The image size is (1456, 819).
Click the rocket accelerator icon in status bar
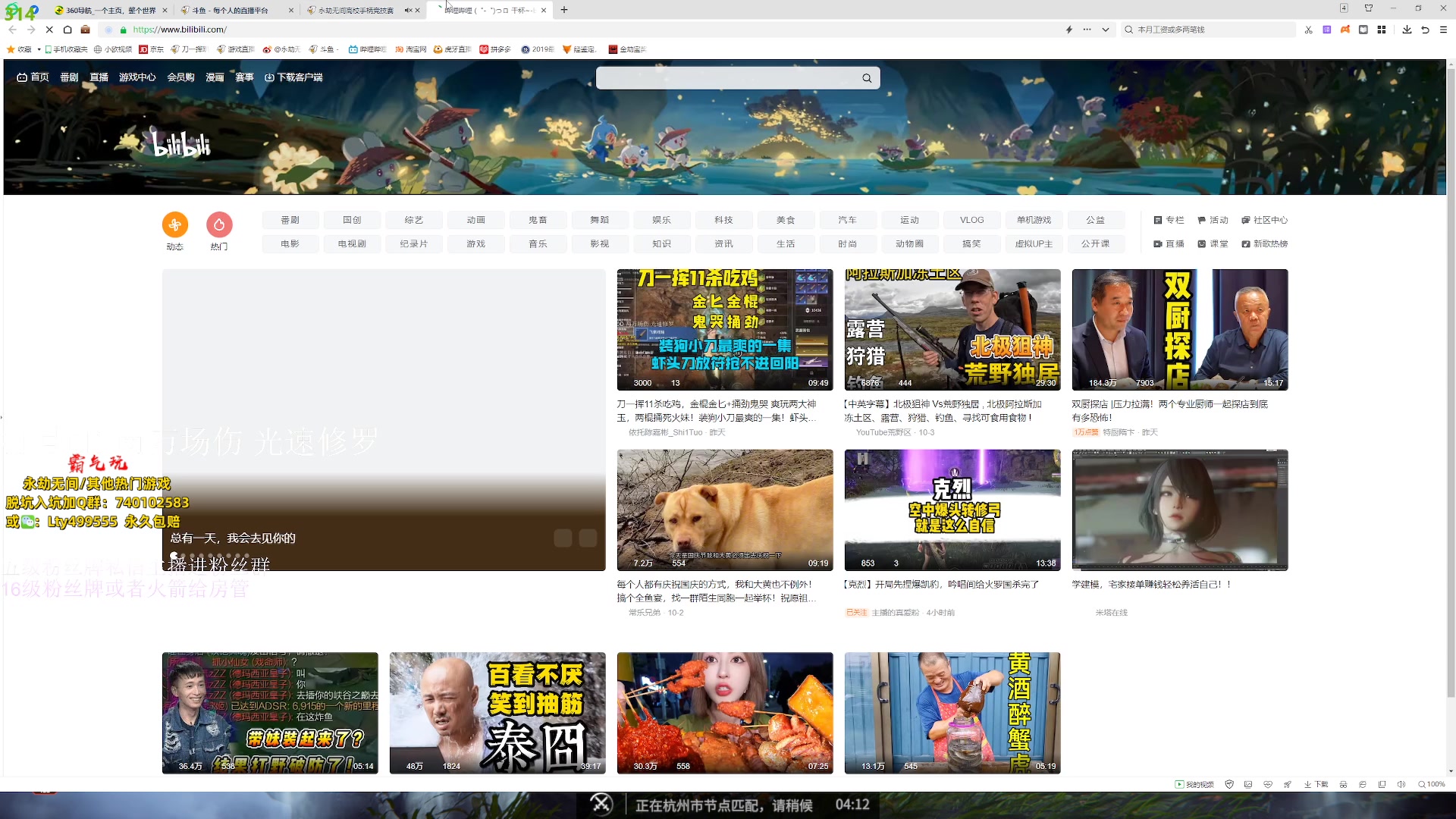(x=1287, y=784)
